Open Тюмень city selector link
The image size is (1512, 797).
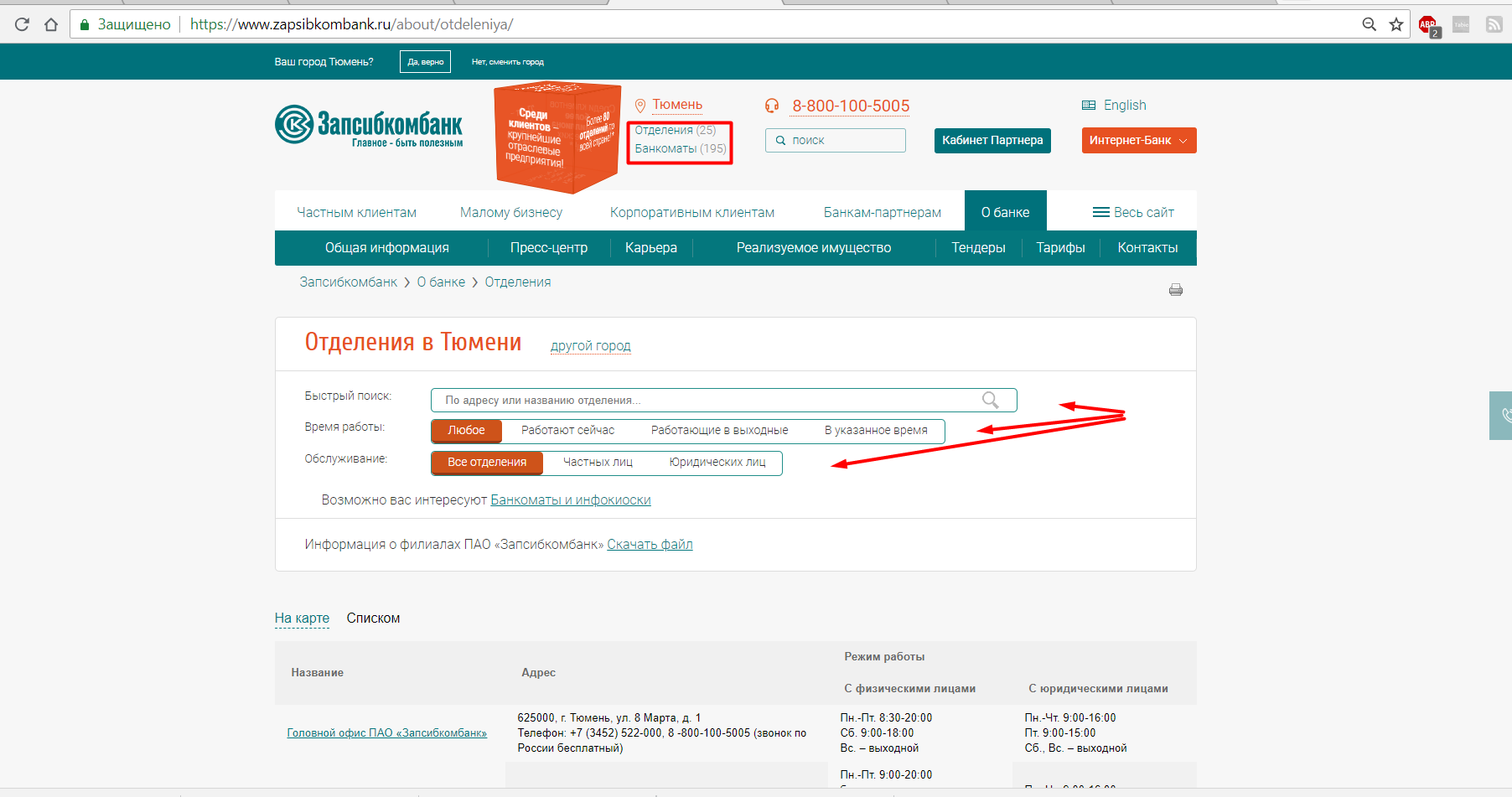[x=677, y=105]
